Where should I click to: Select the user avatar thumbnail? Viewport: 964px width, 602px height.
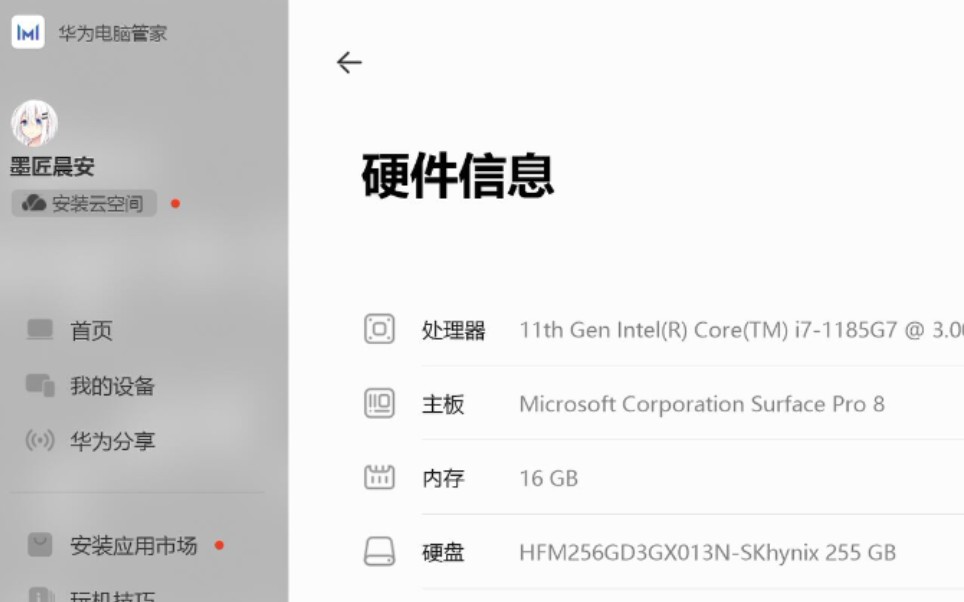(x=36, y=122)
